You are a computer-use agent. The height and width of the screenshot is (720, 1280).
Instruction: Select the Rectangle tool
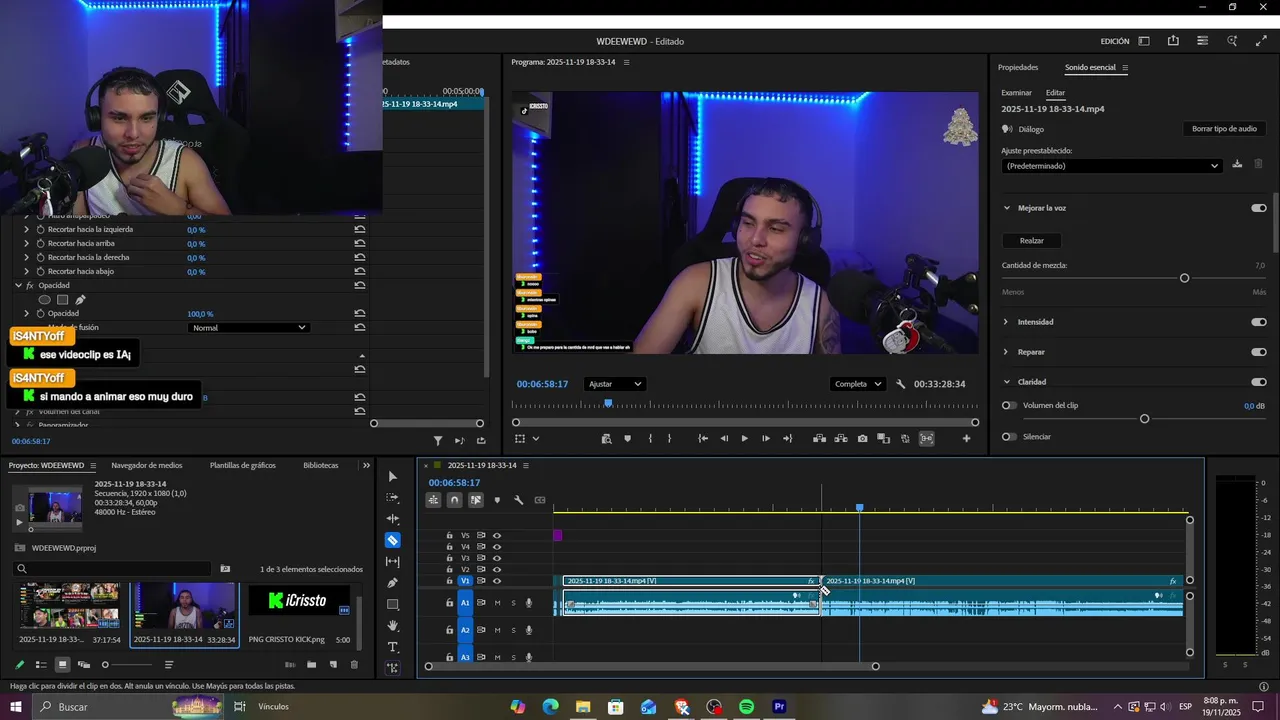(x=393, y=605)
